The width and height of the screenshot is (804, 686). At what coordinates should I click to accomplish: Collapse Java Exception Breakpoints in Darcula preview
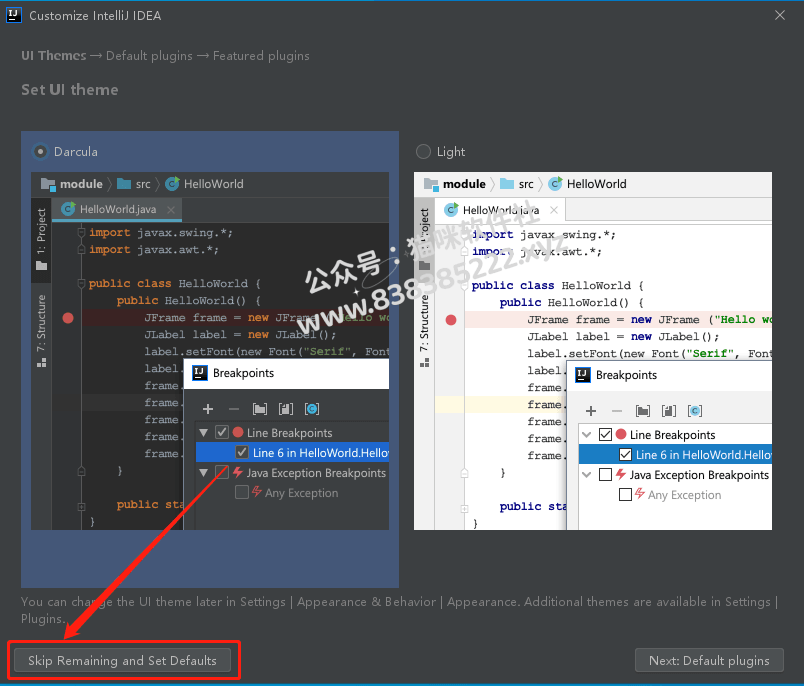[x=204, y=473]
